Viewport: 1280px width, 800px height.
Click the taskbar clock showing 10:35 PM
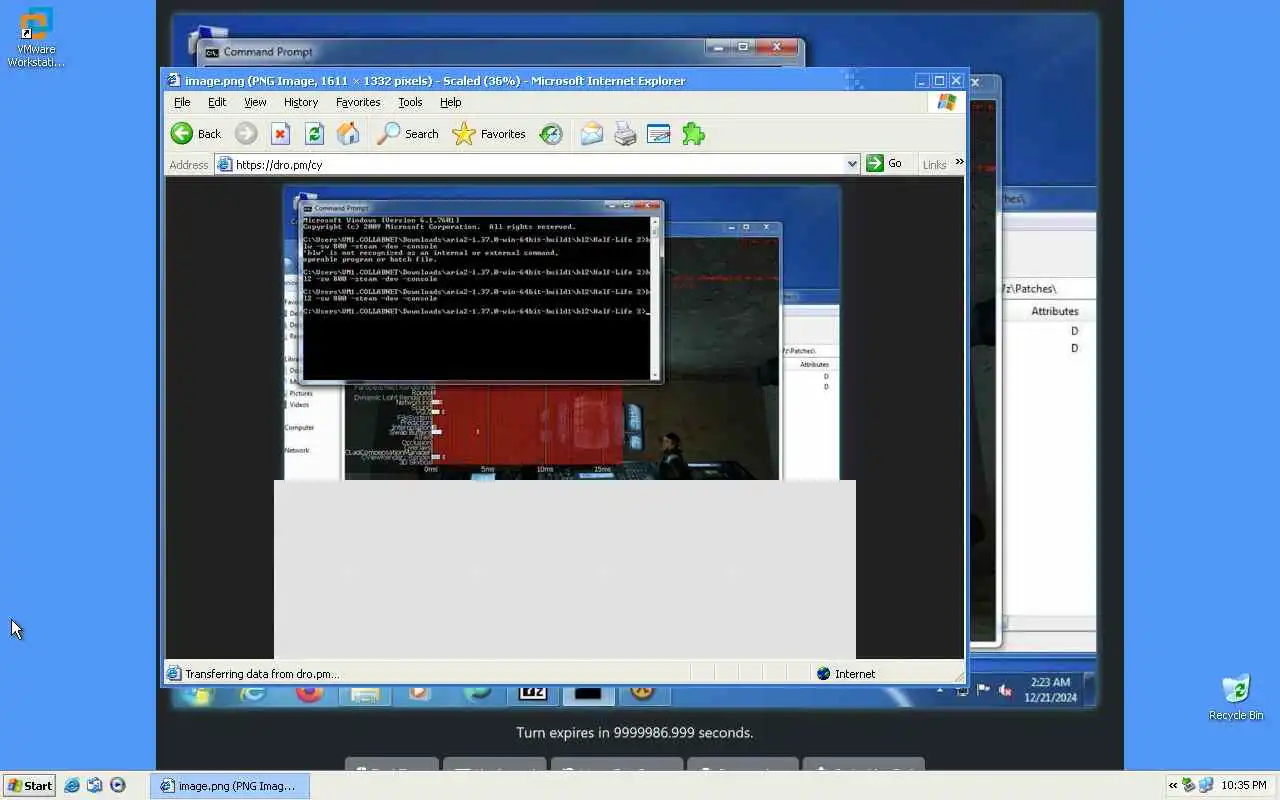point(1246,786)
